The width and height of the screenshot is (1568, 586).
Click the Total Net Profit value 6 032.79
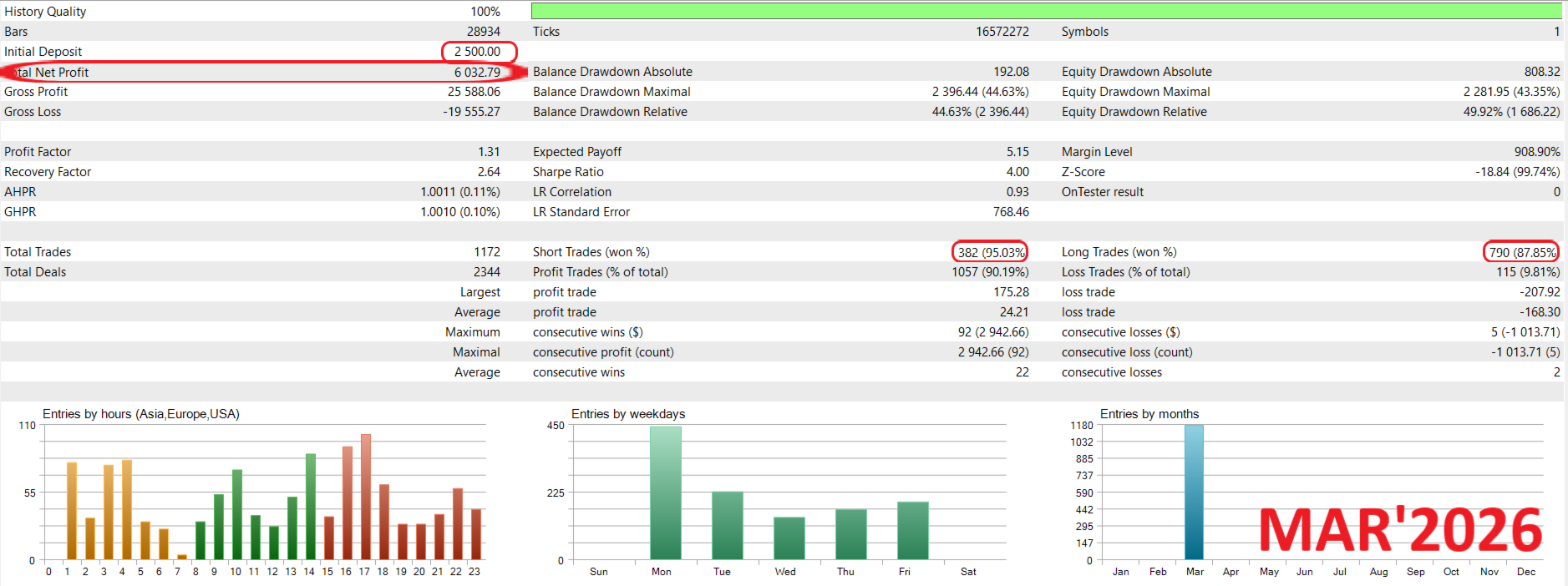[478, 73]
